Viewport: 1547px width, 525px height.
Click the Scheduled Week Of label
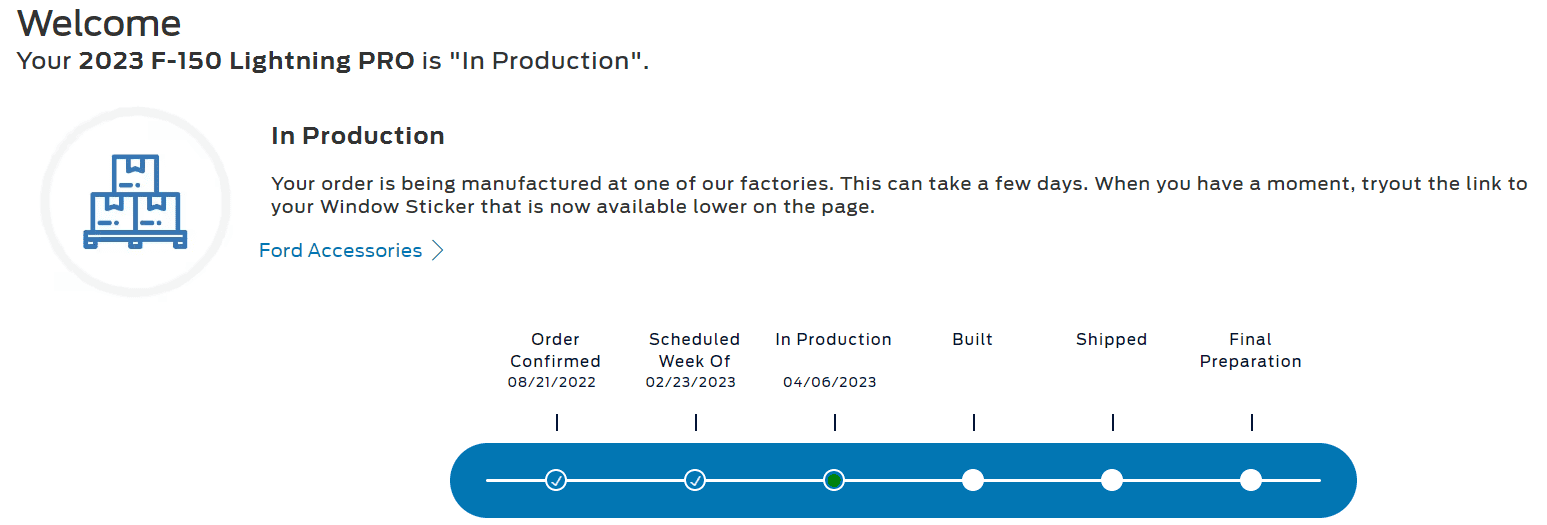coord(694,350)
